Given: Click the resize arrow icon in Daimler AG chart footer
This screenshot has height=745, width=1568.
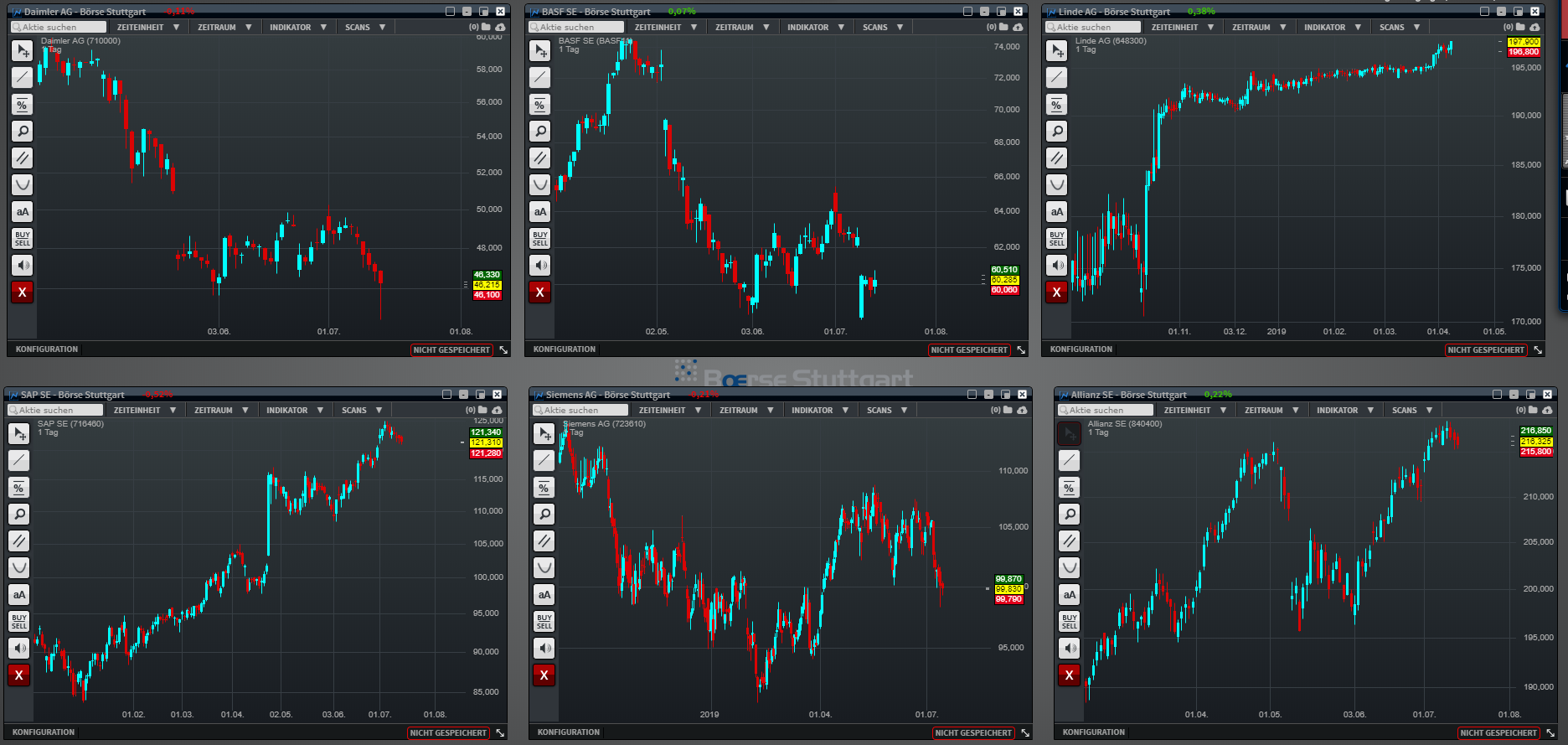Looking at the screenshot, I should pyautogui.click(x=504, y=349).
